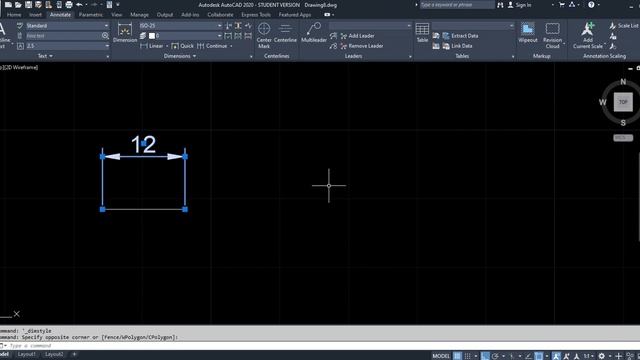The width and height of the screenshot is (640, 360).
Task: Select the Centerline tool
Action: 285,33
